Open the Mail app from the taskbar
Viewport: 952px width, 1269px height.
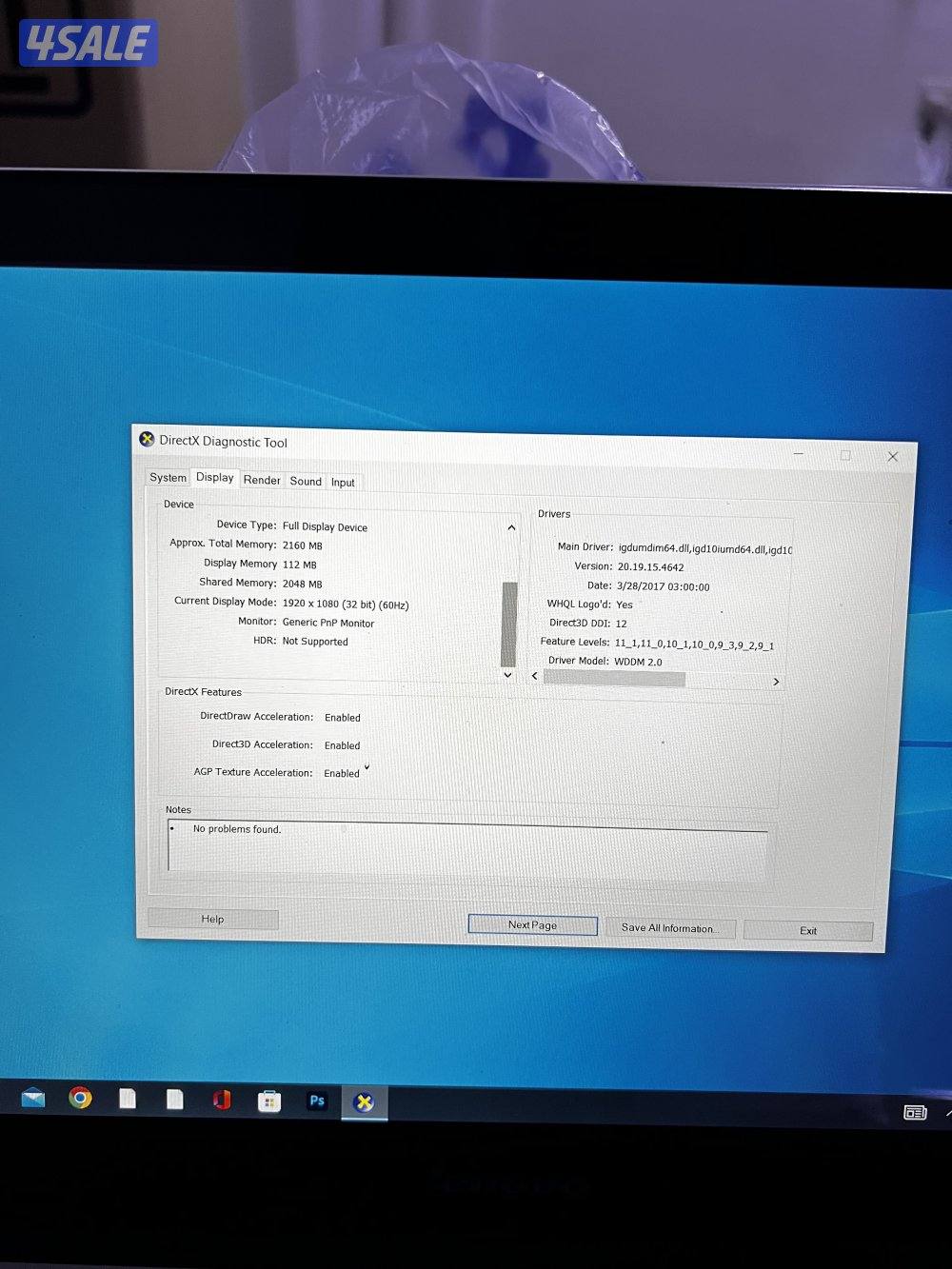33,1100
